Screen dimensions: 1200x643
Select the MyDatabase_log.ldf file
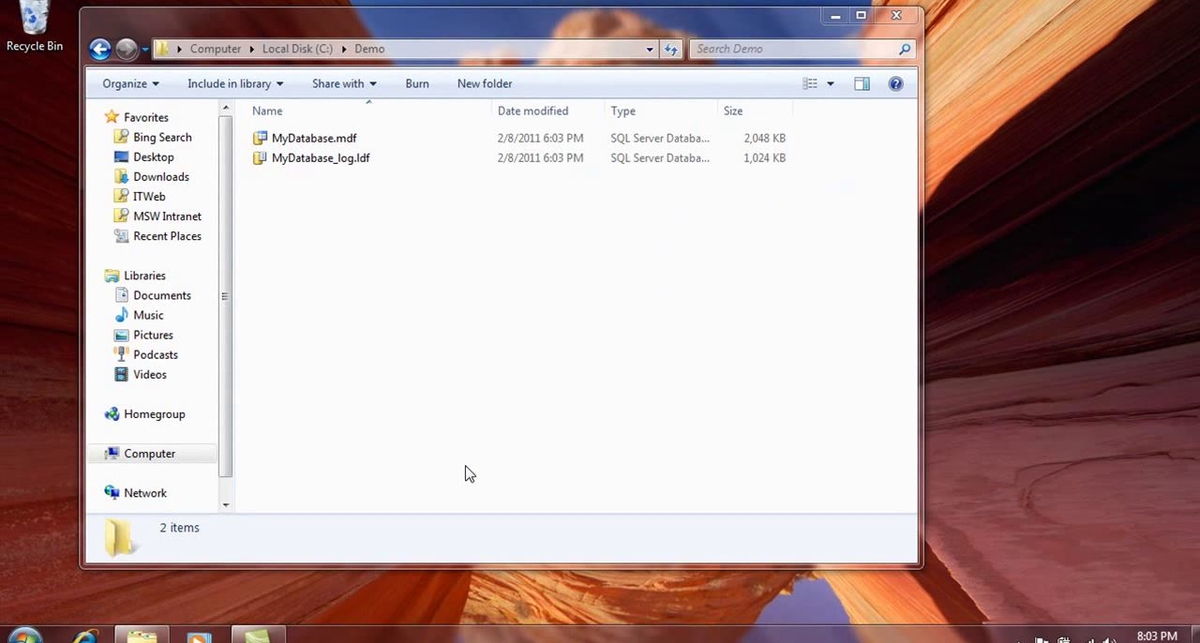[320, 158]
